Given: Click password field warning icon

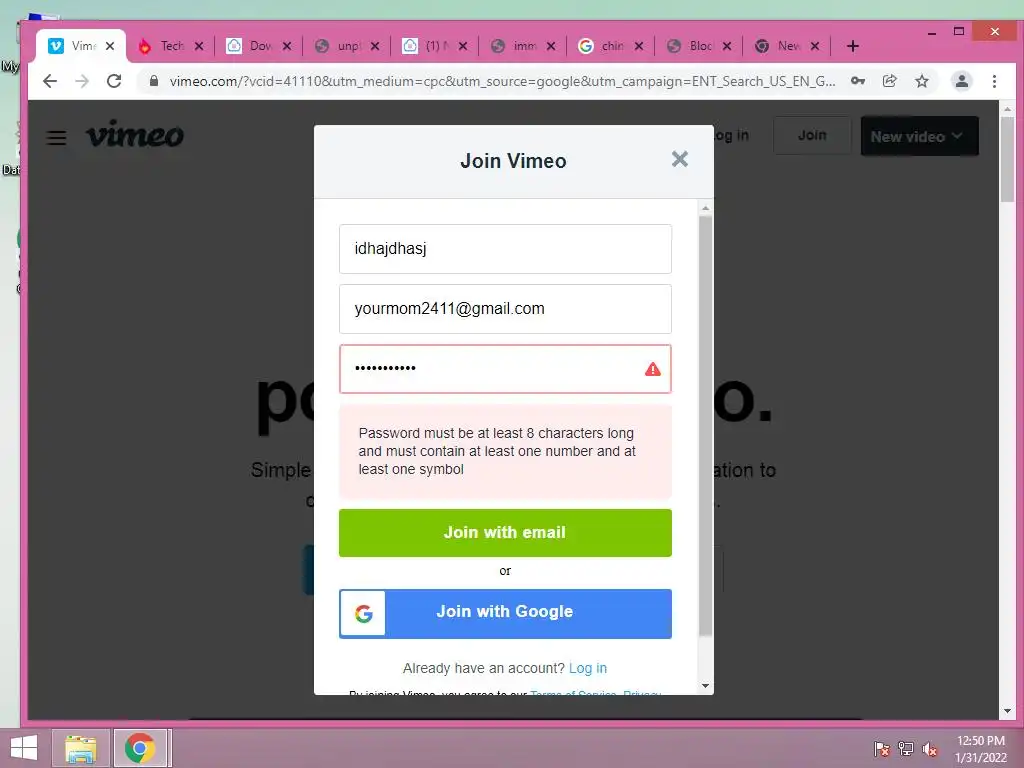Looking at the screenshot, I should pyautogui.click(x=652, y=370).
